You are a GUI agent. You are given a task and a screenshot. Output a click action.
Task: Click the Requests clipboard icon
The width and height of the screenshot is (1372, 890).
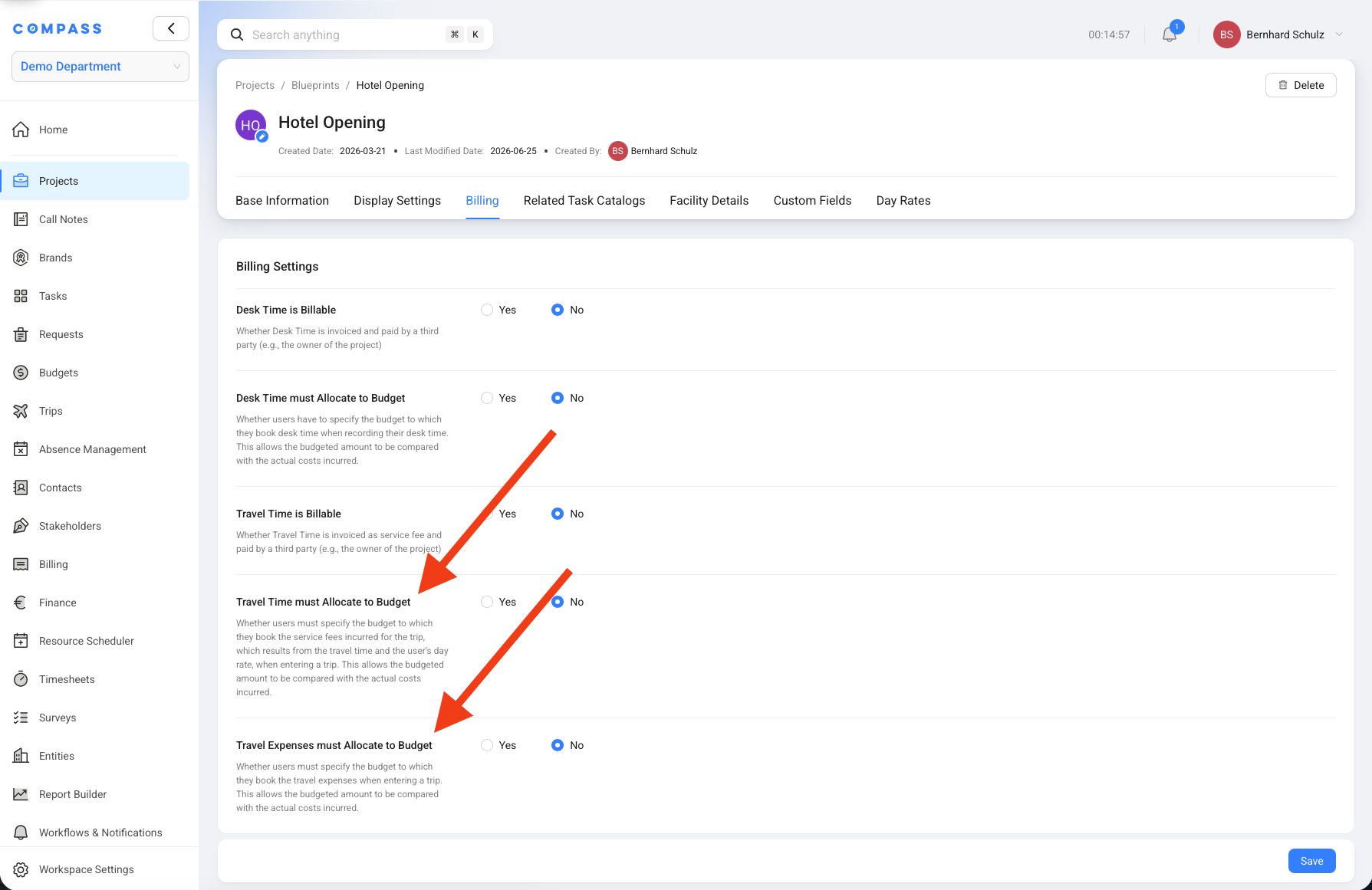click(x=21, y=334)
